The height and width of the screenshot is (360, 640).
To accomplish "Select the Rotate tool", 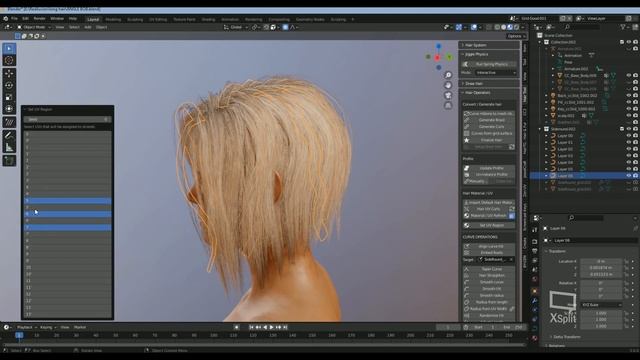I will point(9,85).
